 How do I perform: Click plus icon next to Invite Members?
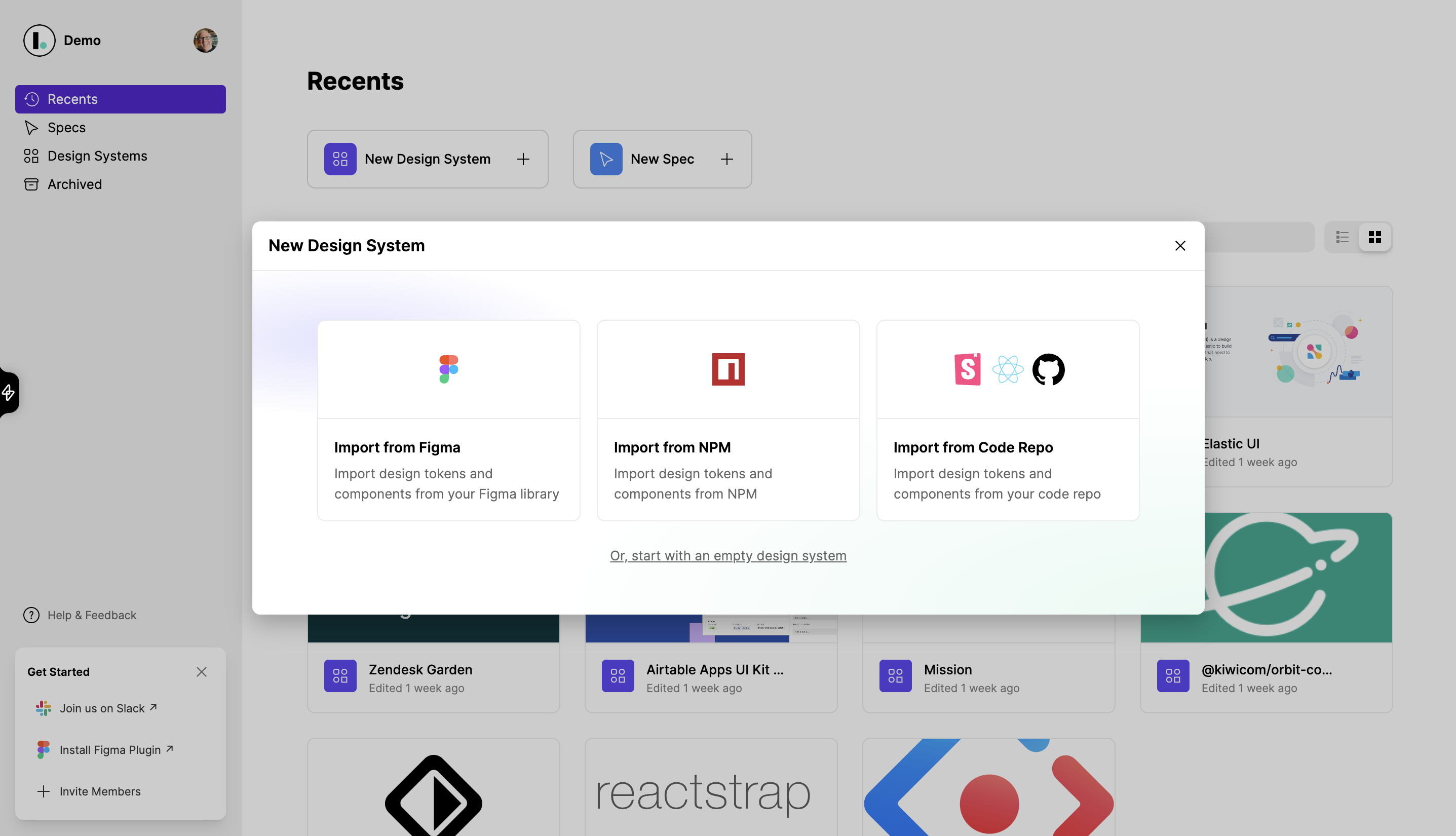(x=44, y=791)
